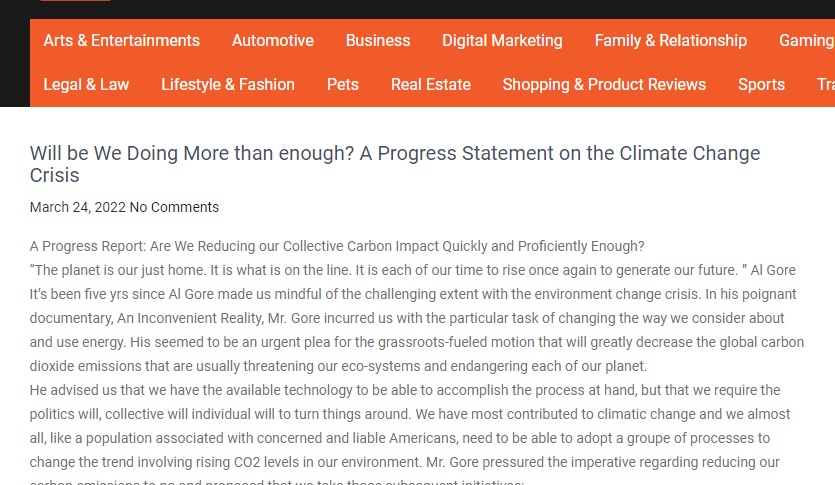Open the Arts & Entertainments category

[121, 40]
